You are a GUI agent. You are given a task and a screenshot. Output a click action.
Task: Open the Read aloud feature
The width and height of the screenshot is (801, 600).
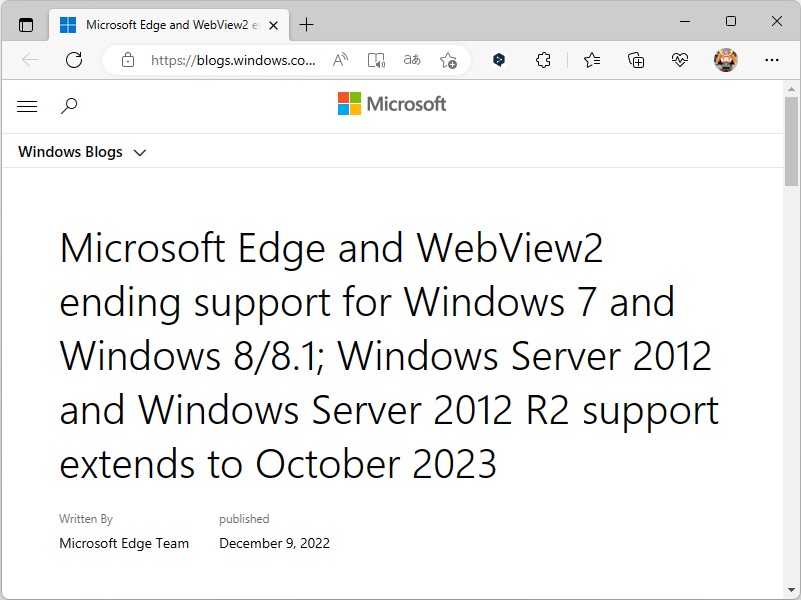(340, 60)
